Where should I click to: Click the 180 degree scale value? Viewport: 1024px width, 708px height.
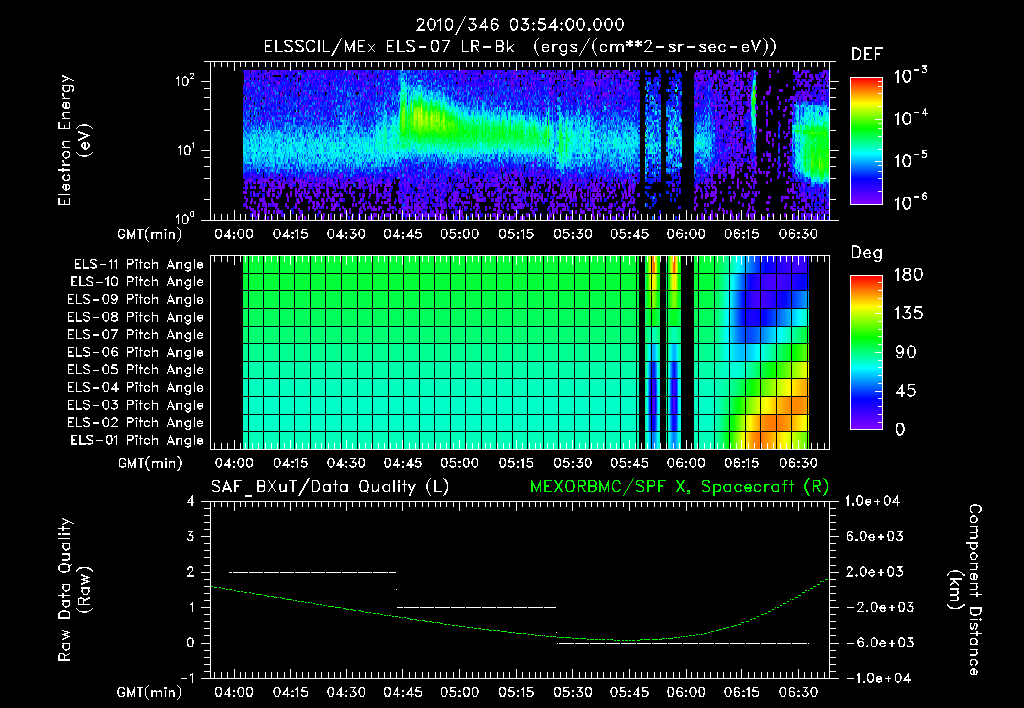click(908, 275)
